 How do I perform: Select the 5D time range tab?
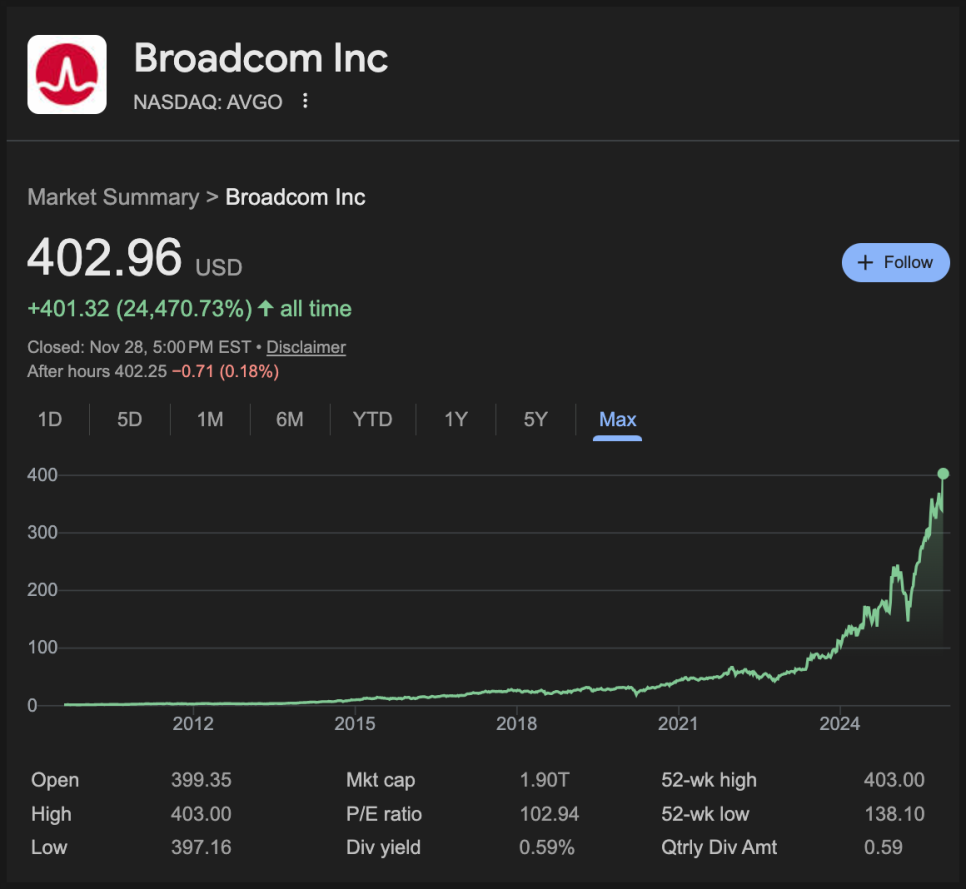[x=129, y=419]
